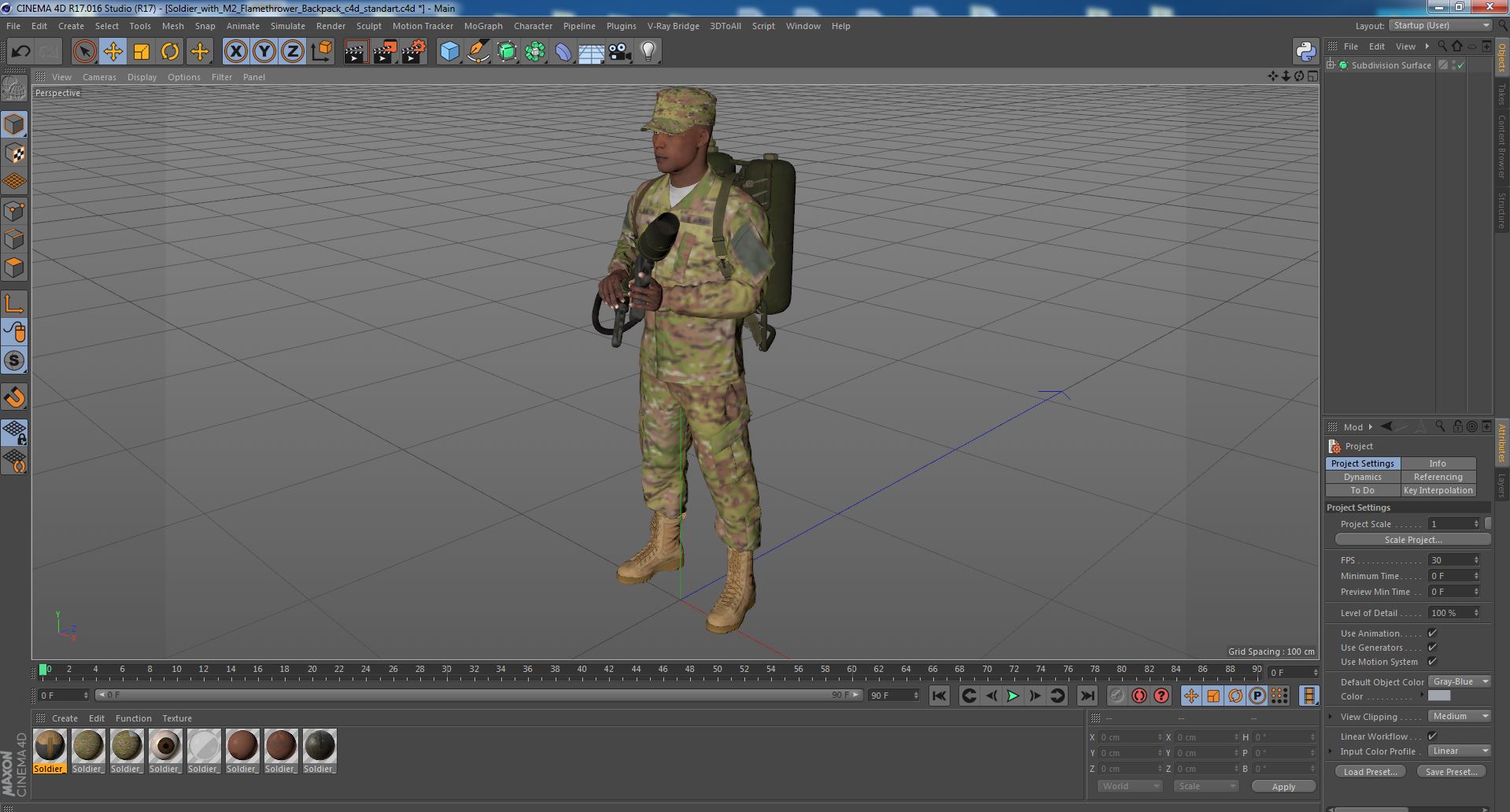Screen dimensions: 1510x812
Task: Click the magnet Soft Selection icon
Action: pos(14,397)
